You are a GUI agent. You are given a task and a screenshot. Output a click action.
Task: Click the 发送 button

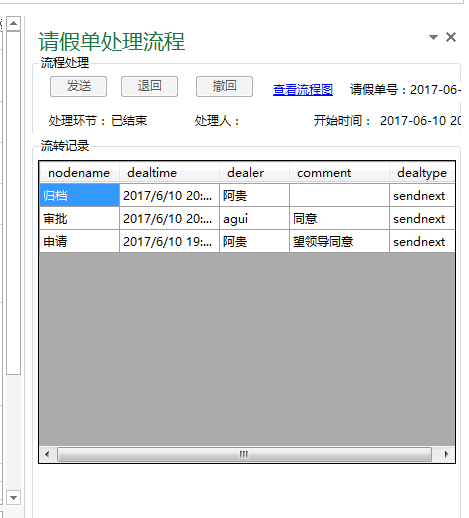[79, 86]
